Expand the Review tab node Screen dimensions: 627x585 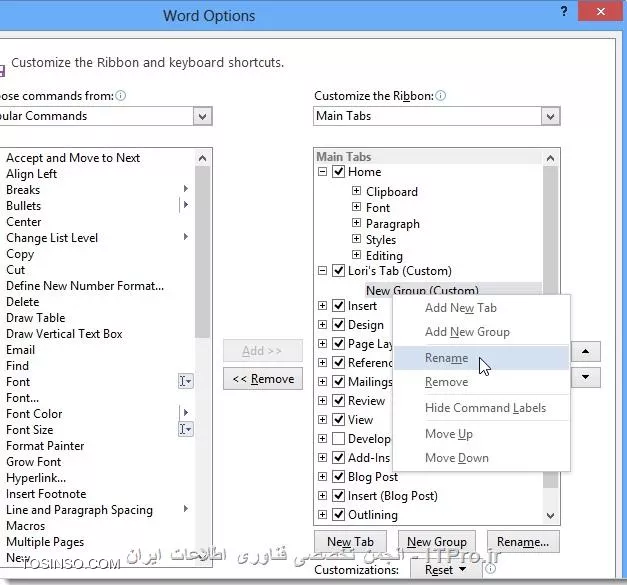pos(322,400)
